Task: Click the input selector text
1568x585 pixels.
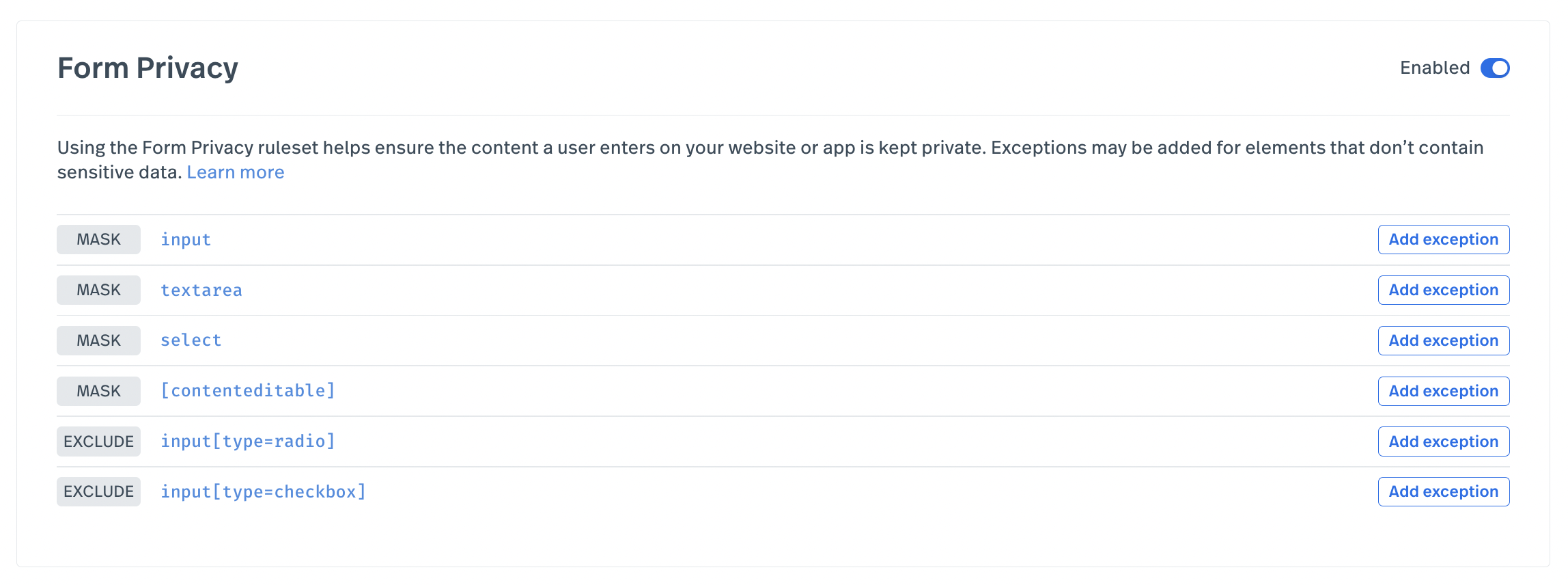Action: coord(186,240)
